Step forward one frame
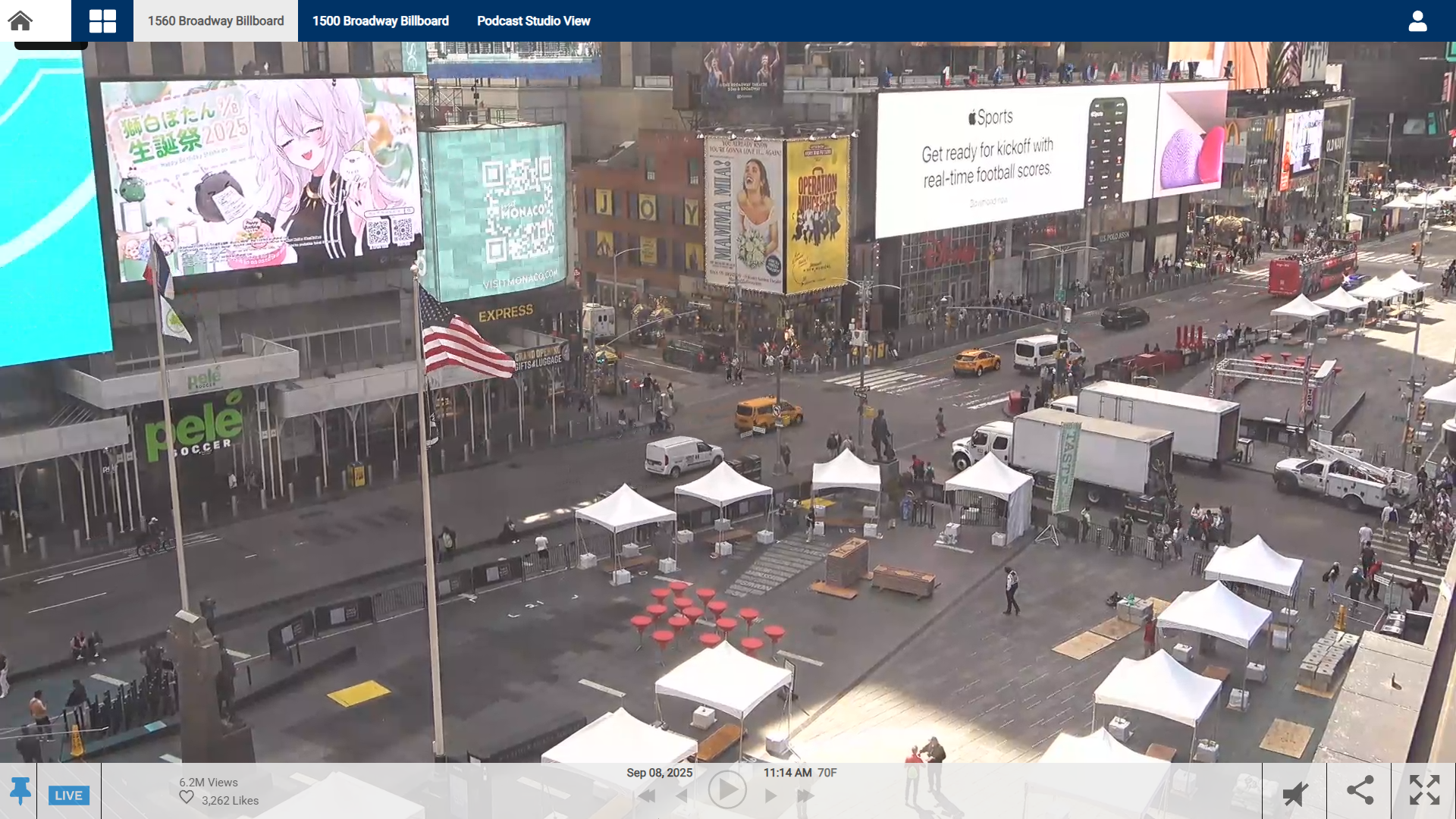Image resolution: width=1456 pixels, height=819 pixels. (771, 796)
